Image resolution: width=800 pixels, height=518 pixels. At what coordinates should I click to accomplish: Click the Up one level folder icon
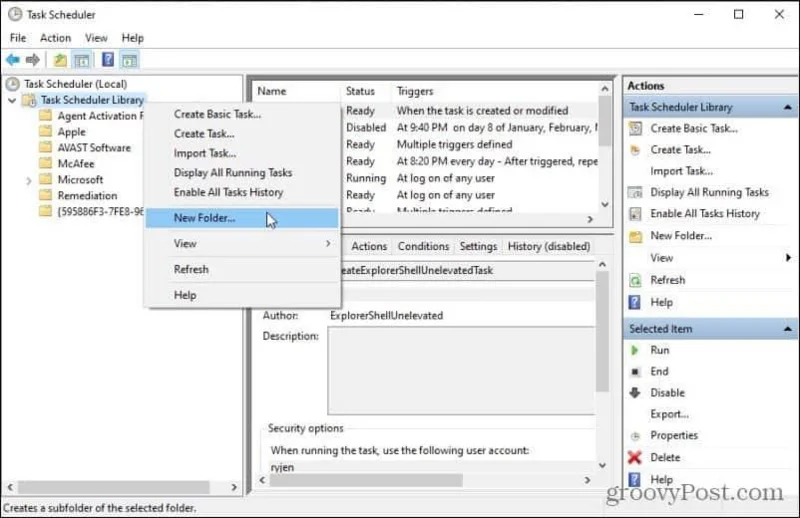tap(60, 60)
